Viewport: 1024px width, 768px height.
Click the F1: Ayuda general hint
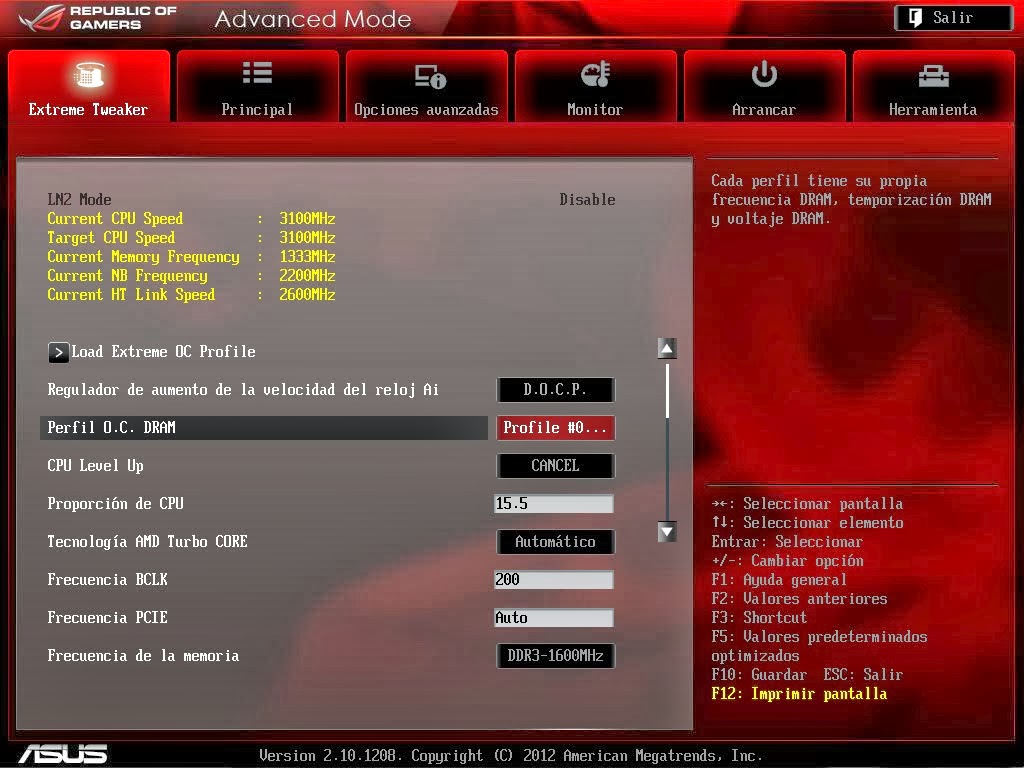(x=779, y=579)
